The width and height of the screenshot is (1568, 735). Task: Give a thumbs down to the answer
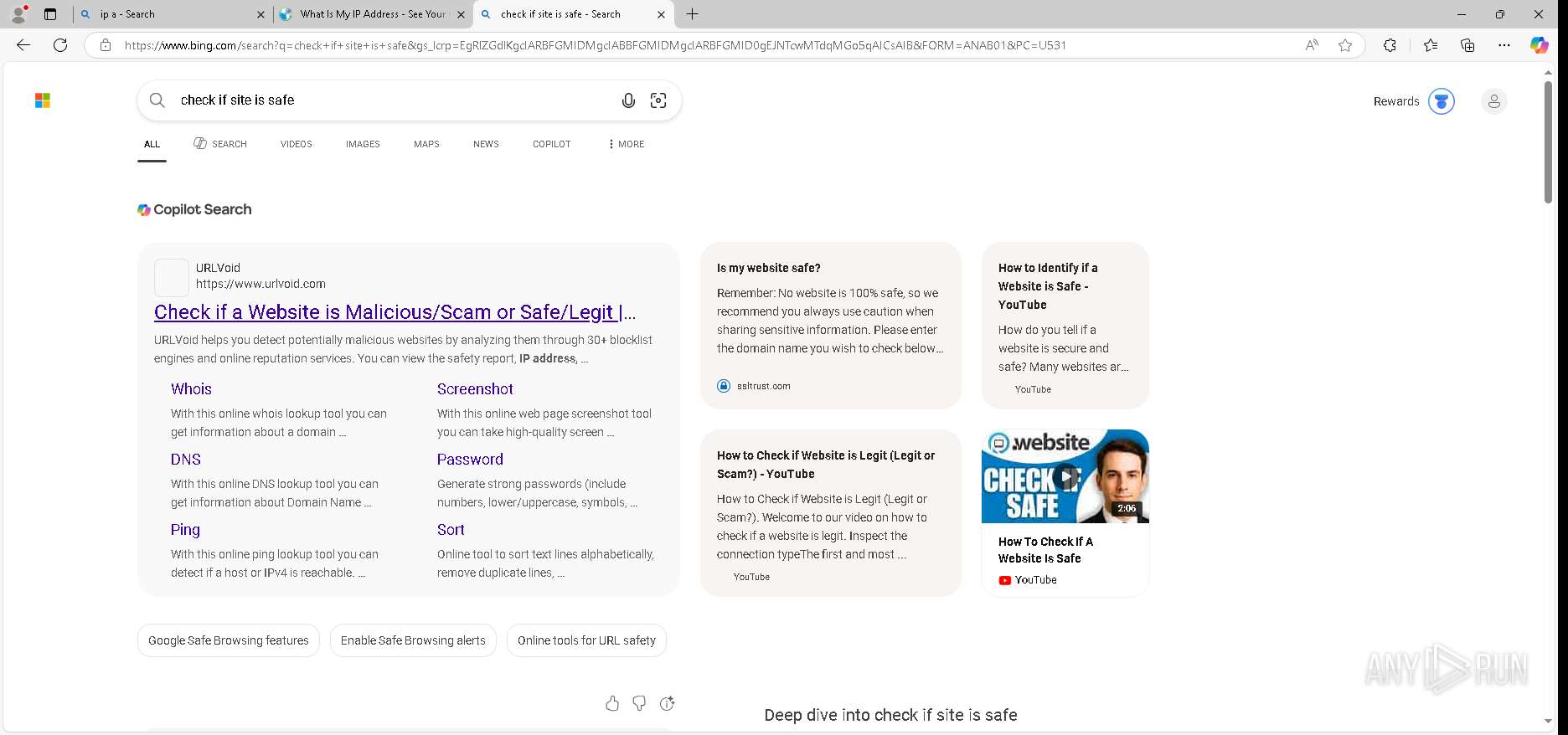639,703
